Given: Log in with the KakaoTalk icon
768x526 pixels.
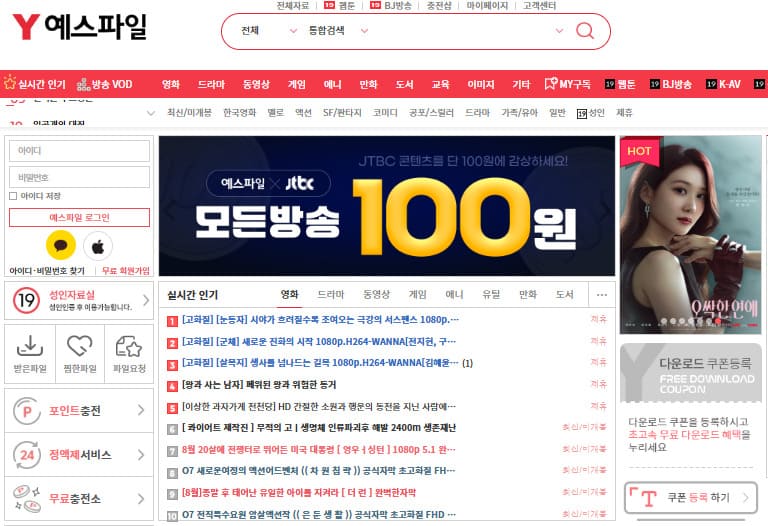Looking at the screenshot, I should pyautogui.click(x=61, y=245).
